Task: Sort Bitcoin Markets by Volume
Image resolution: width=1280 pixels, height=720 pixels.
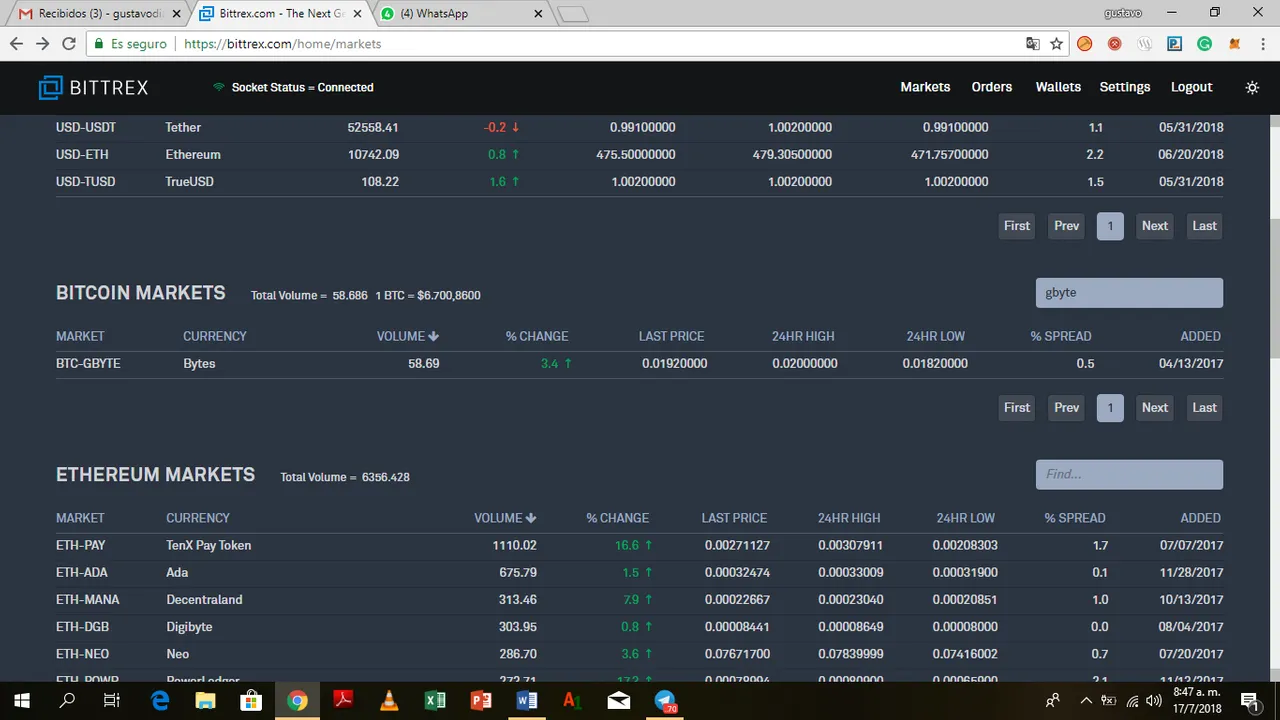Action: [408, 336]
